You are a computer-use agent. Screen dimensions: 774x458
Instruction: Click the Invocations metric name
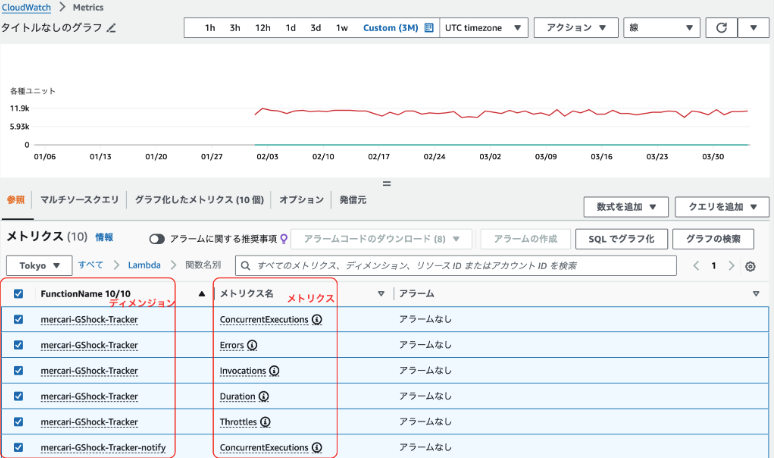tap(243, 371)
